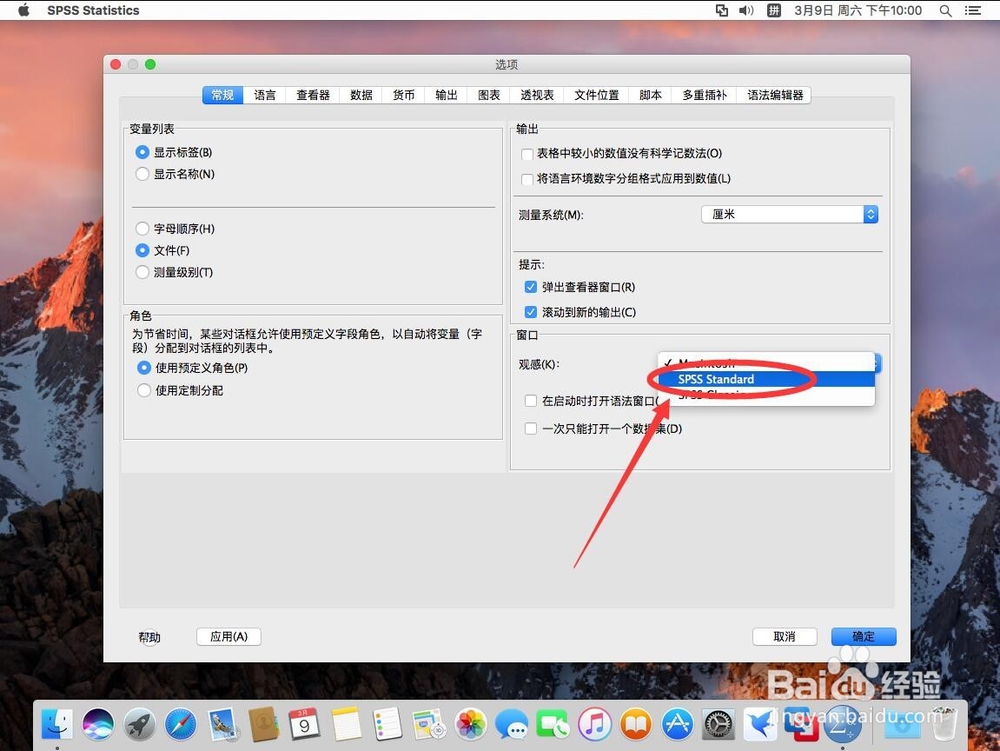Open Maps app in dock
Screen dimensions: 1000x751
pyautogui.click(x=429, y=724)
